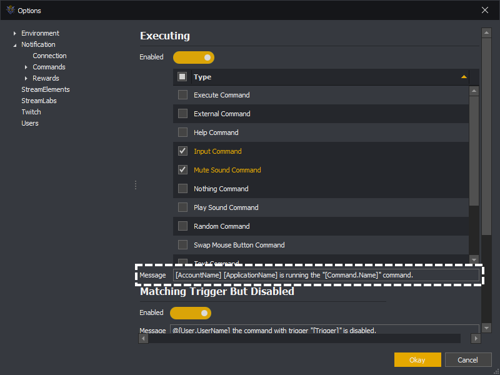The height and width of the screenshot is (375, 500).
Task: Select Notification in the options tree
Action: point(38,44)
